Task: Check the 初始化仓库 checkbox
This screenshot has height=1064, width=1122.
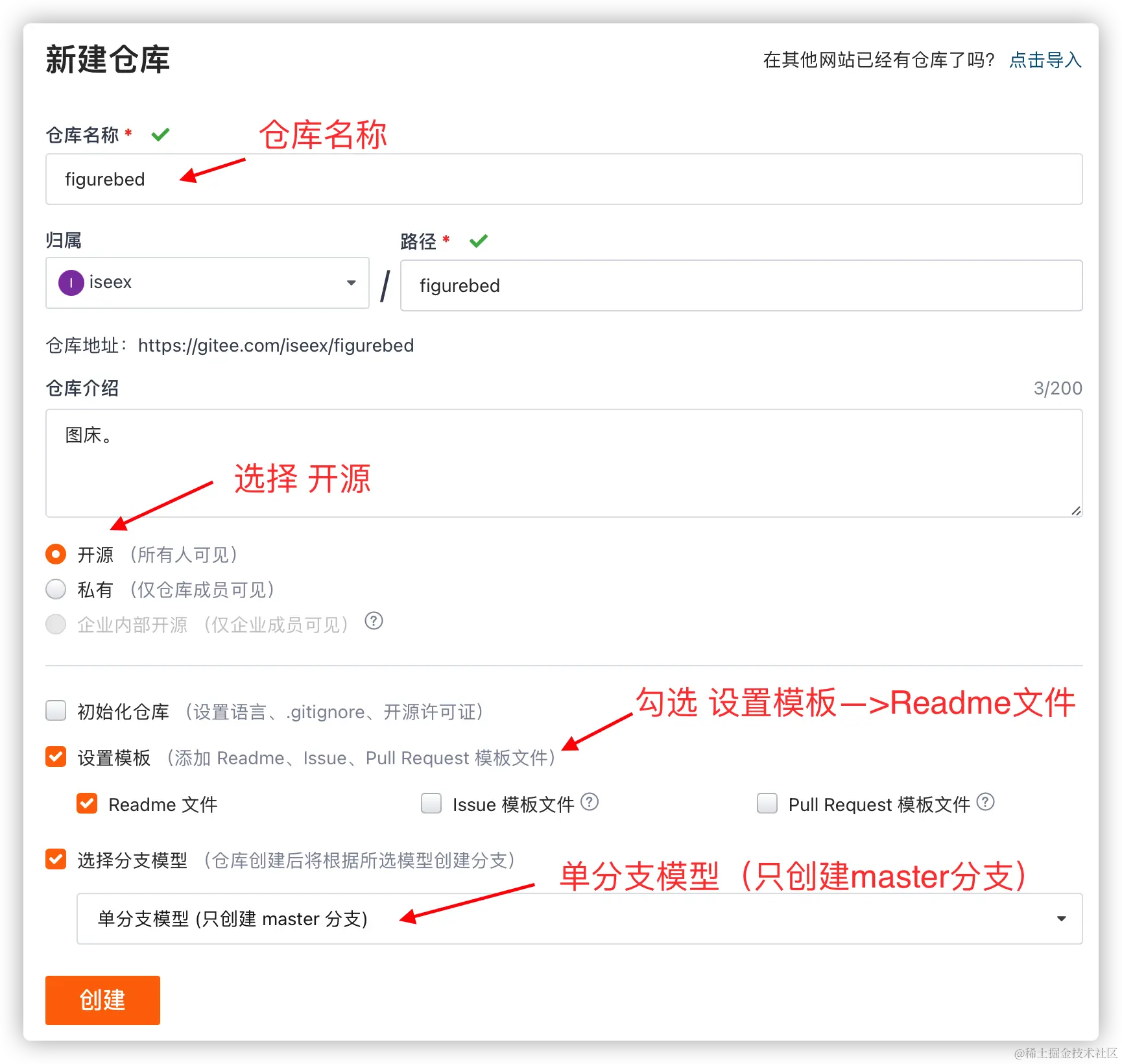Action: 56,710
